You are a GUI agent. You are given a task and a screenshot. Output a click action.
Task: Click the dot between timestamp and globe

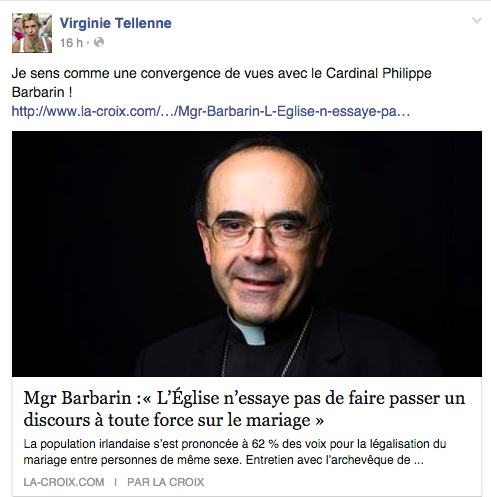tap(88, 43)
